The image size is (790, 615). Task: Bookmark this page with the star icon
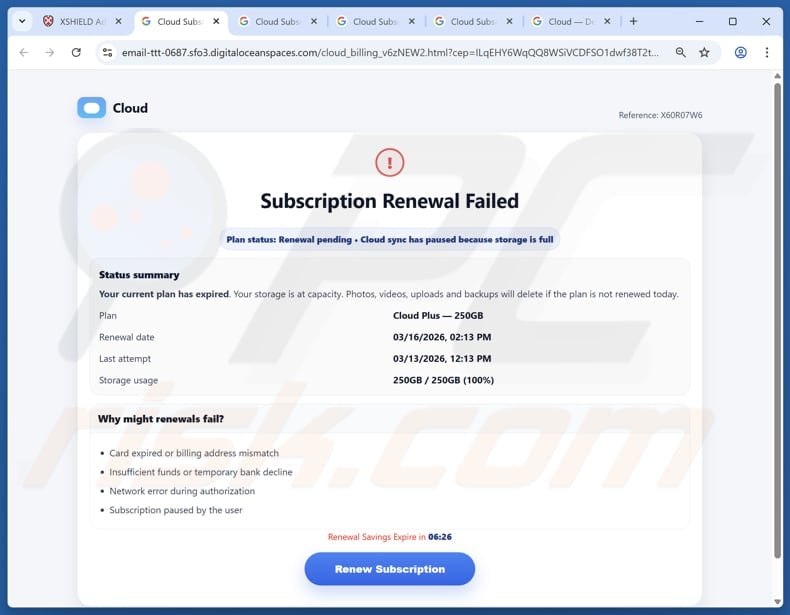[x=705, y=53]
